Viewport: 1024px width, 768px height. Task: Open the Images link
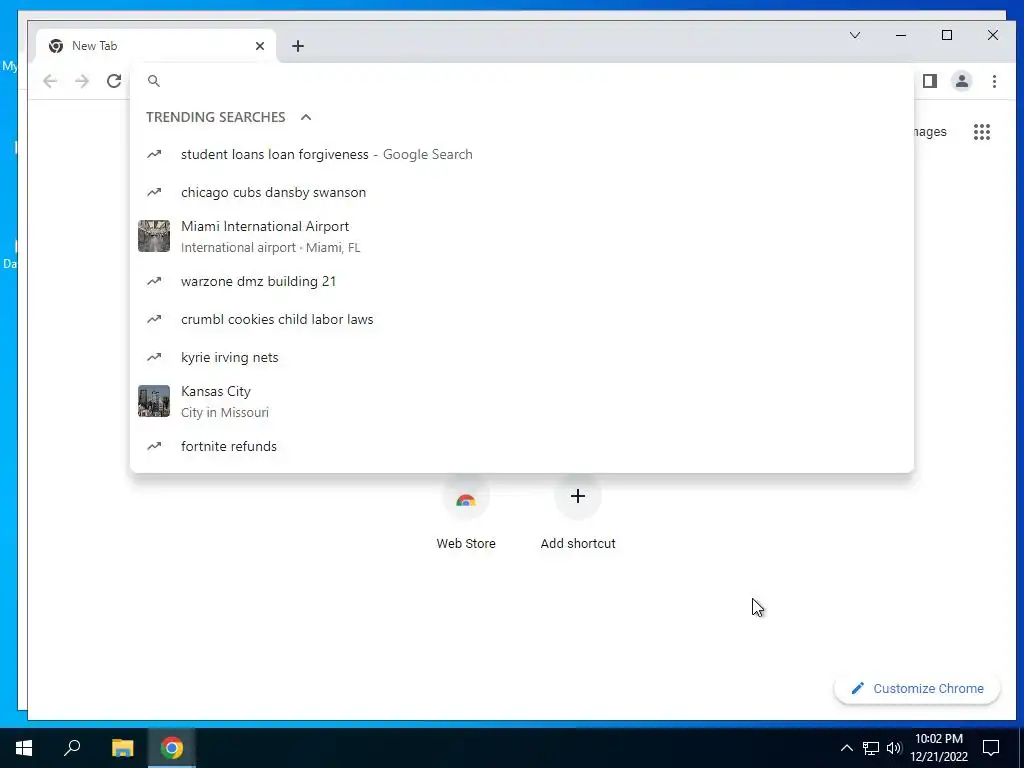pos(930,132)
